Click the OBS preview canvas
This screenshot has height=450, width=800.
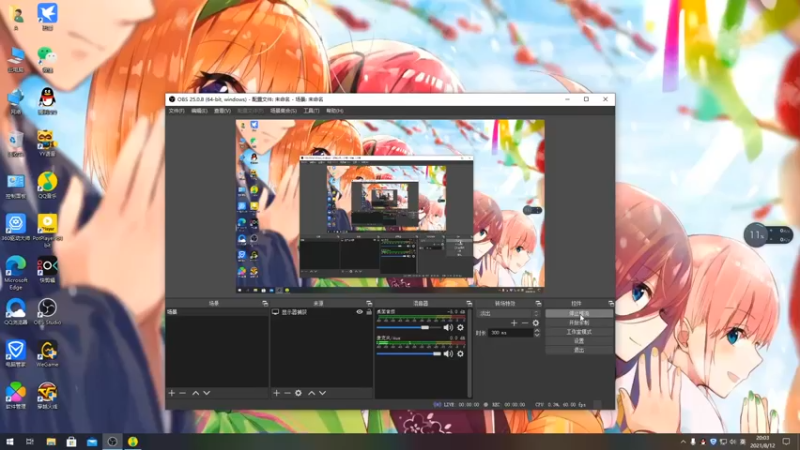click(390, 206)
